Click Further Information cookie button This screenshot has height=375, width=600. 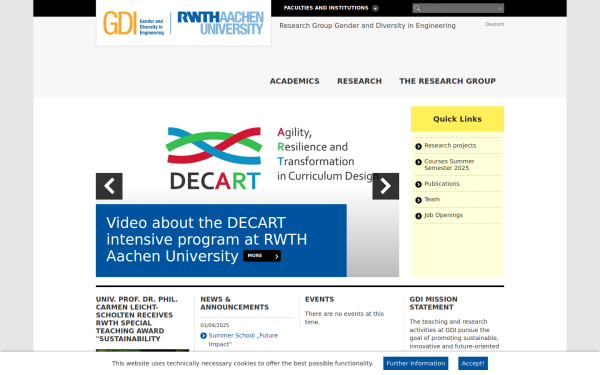click(x=416, y=364)
